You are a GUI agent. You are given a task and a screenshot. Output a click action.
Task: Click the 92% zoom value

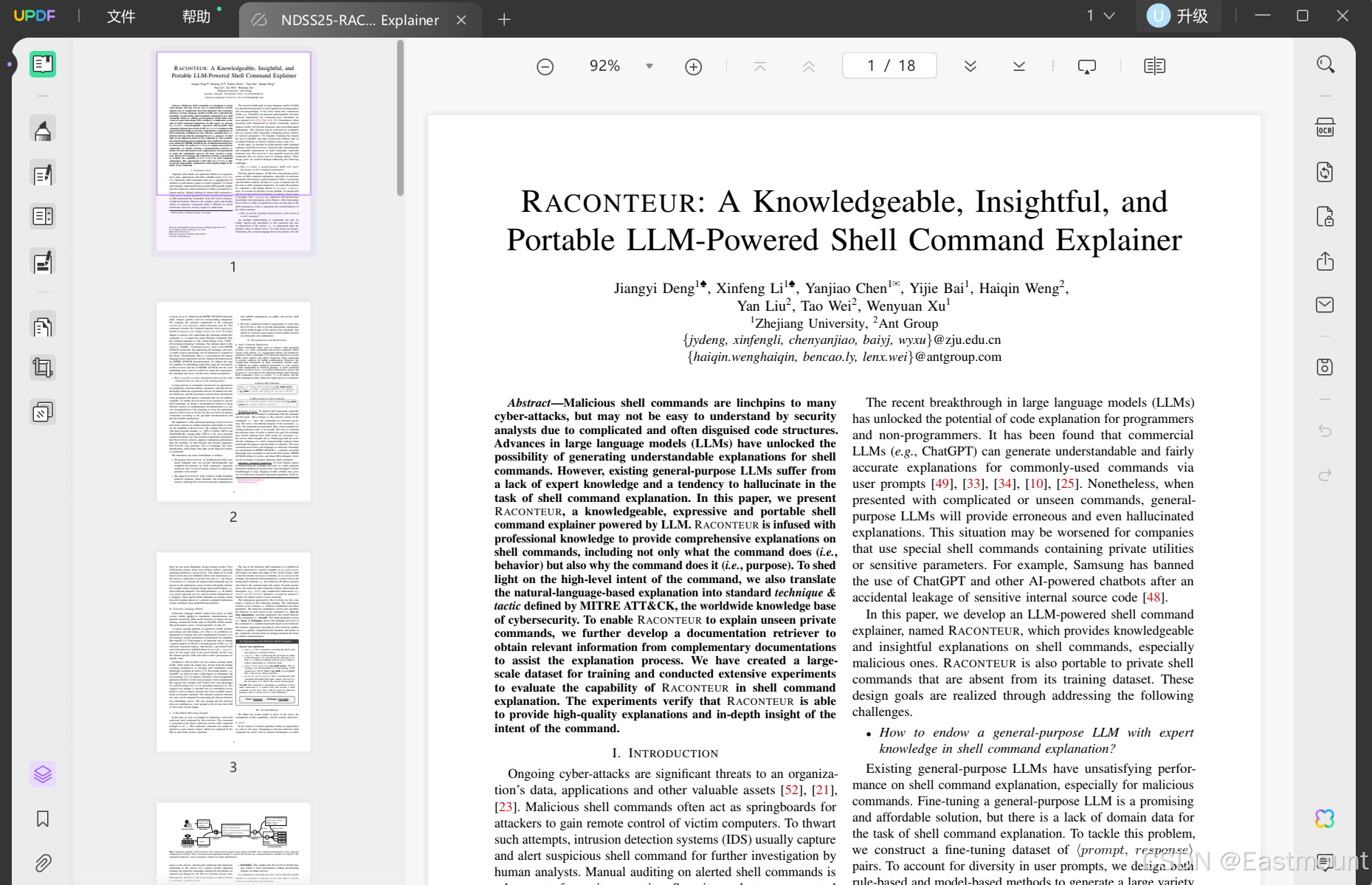pos(604,66)
